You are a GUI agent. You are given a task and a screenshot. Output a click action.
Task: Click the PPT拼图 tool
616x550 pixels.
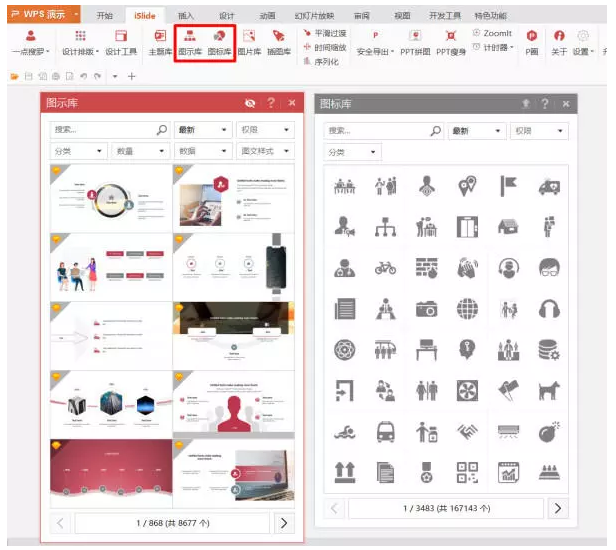pyautogui.click(x=415, y=43)
